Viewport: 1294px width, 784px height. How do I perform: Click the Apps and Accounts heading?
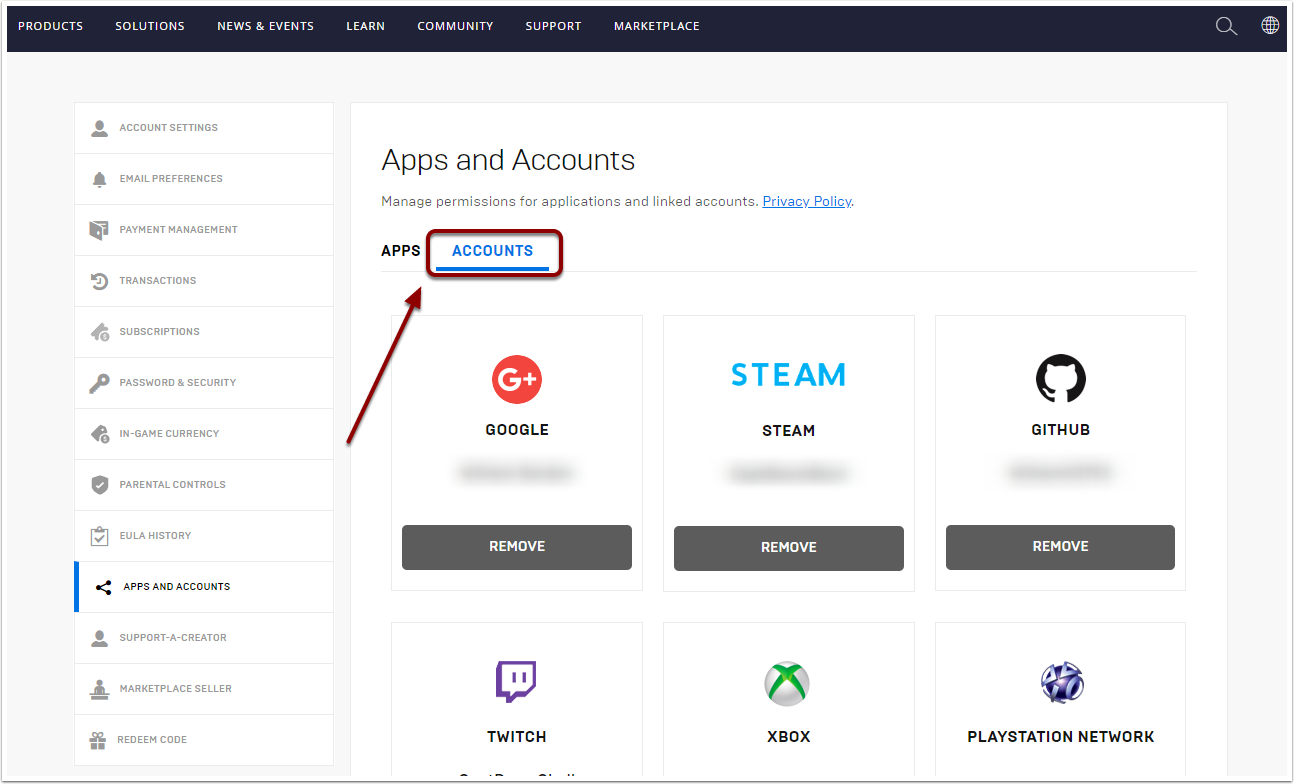coord(508,160)
